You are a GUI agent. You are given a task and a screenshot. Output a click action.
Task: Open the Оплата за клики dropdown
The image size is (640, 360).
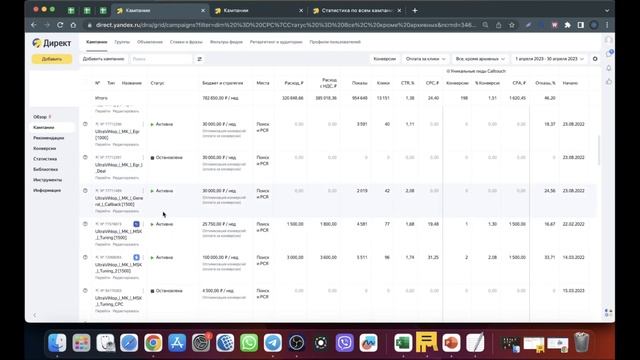pos(425,59)
